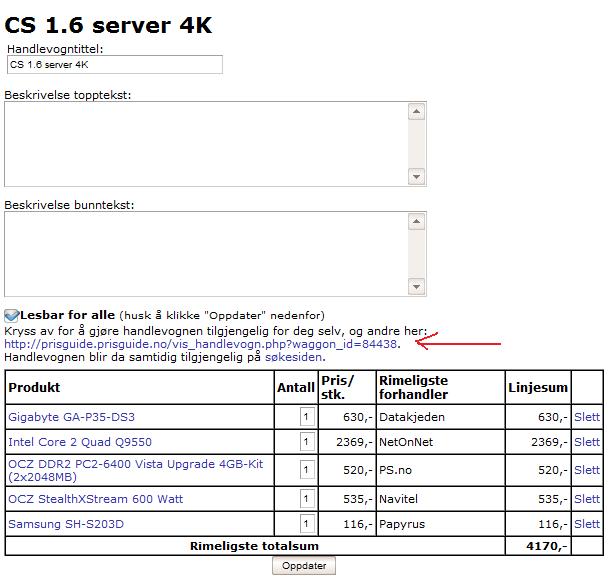Image resolution: width=608 pixels, height=582 pixels.
Task: Open the OCZ StealthXStream 600 Watt link
Action: click(x=95, y=499)
